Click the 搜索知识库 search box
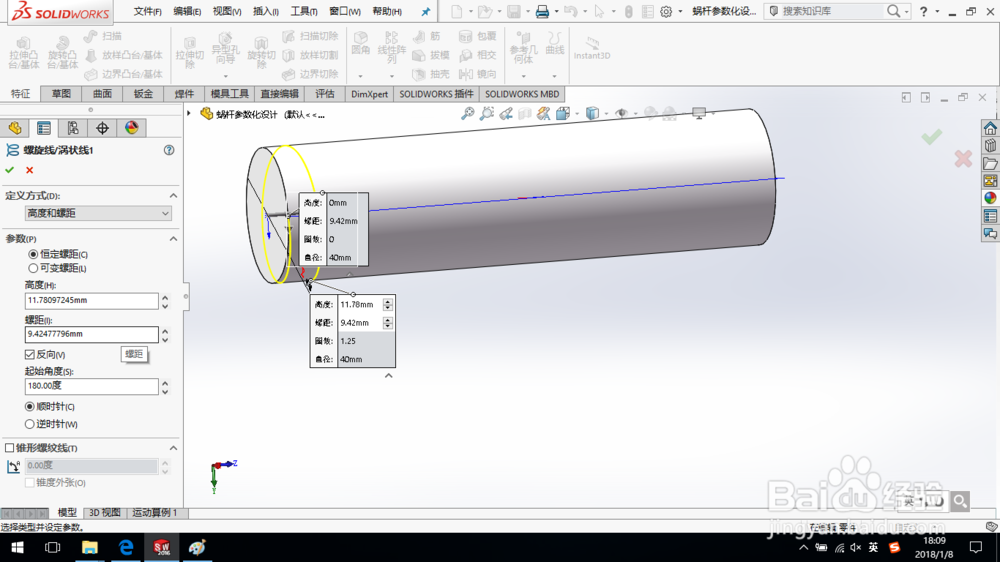 [829, 11]
